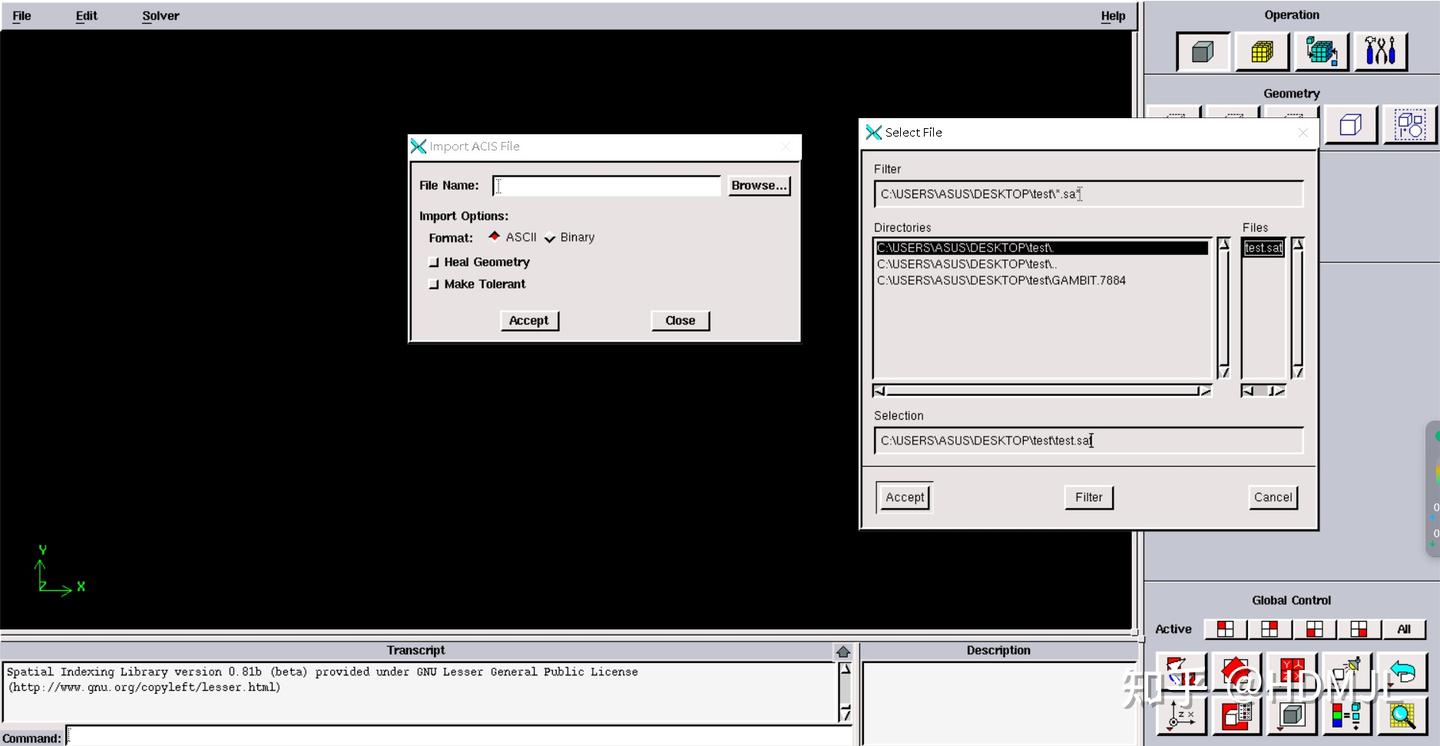Select the GAMBIT.7884 directory entry
Image resolution: width=1440 pixels, height=746 pixels.
[1001, 280]
